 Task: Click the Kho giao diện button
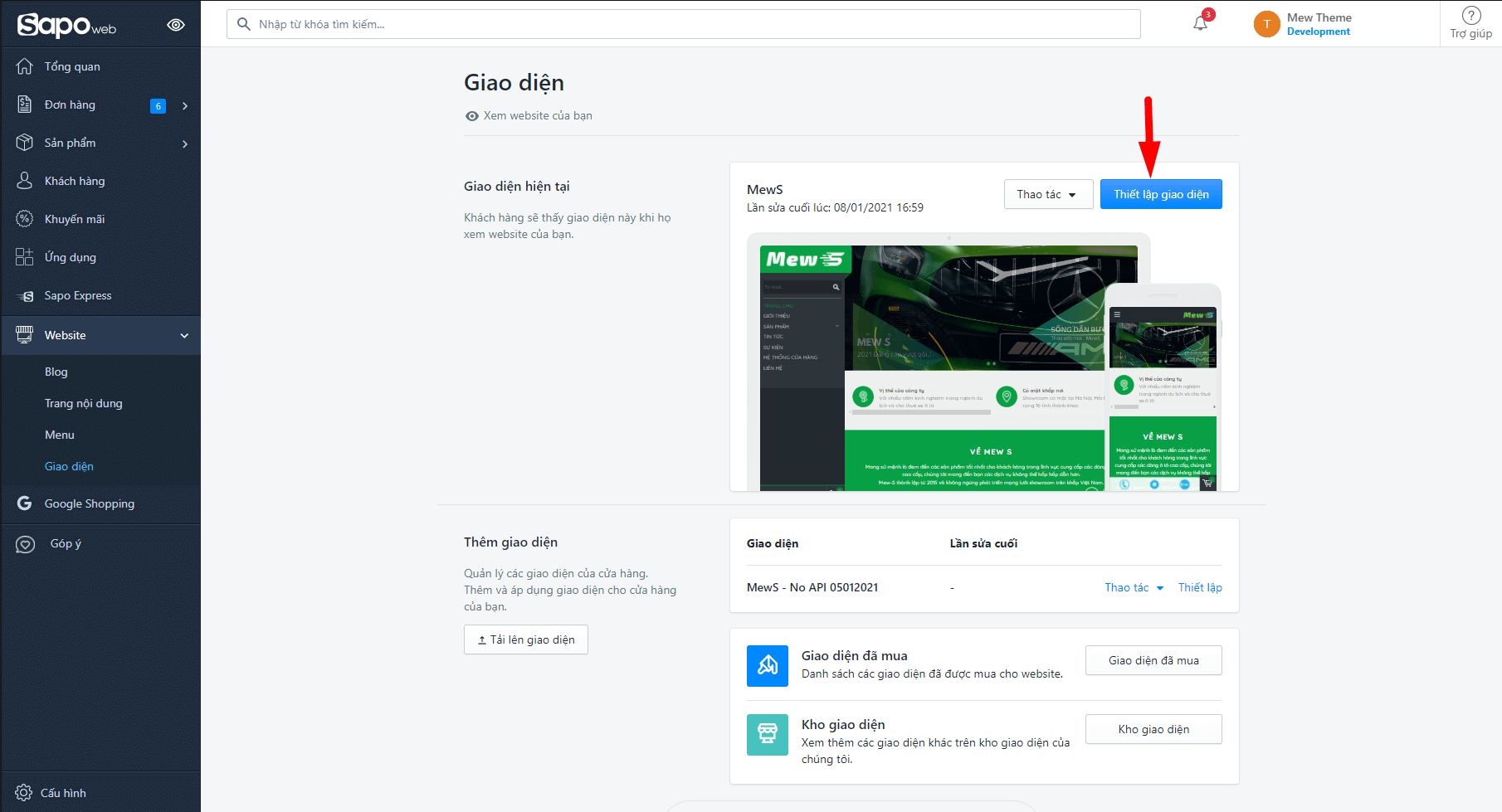point(1153,729)
